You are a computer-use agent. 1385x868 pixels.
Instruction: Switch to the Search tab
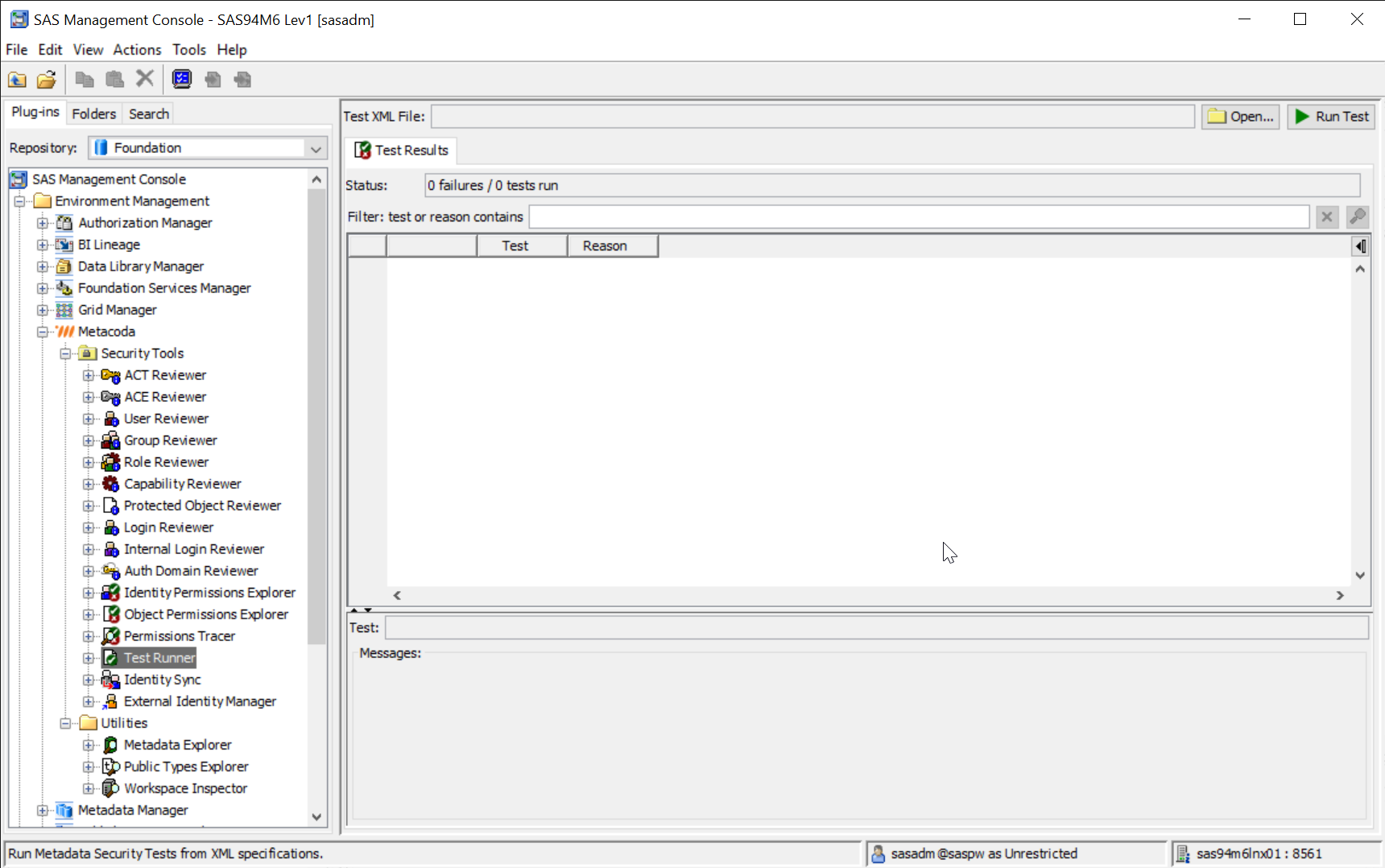click(149, 114)
